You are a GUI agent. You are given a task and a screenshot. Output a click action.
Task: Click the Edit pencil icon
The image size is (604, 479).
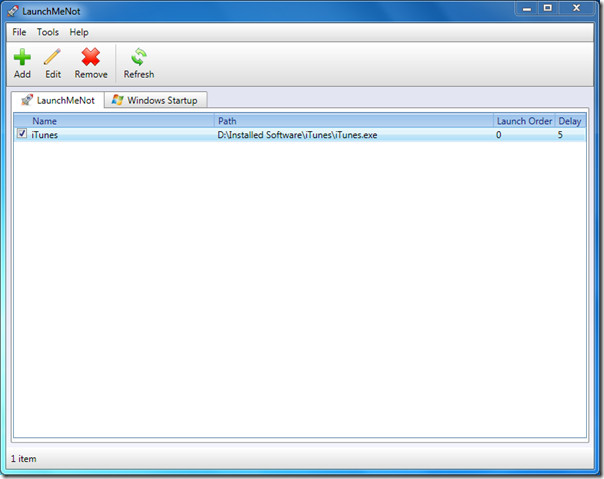point(52,57)
